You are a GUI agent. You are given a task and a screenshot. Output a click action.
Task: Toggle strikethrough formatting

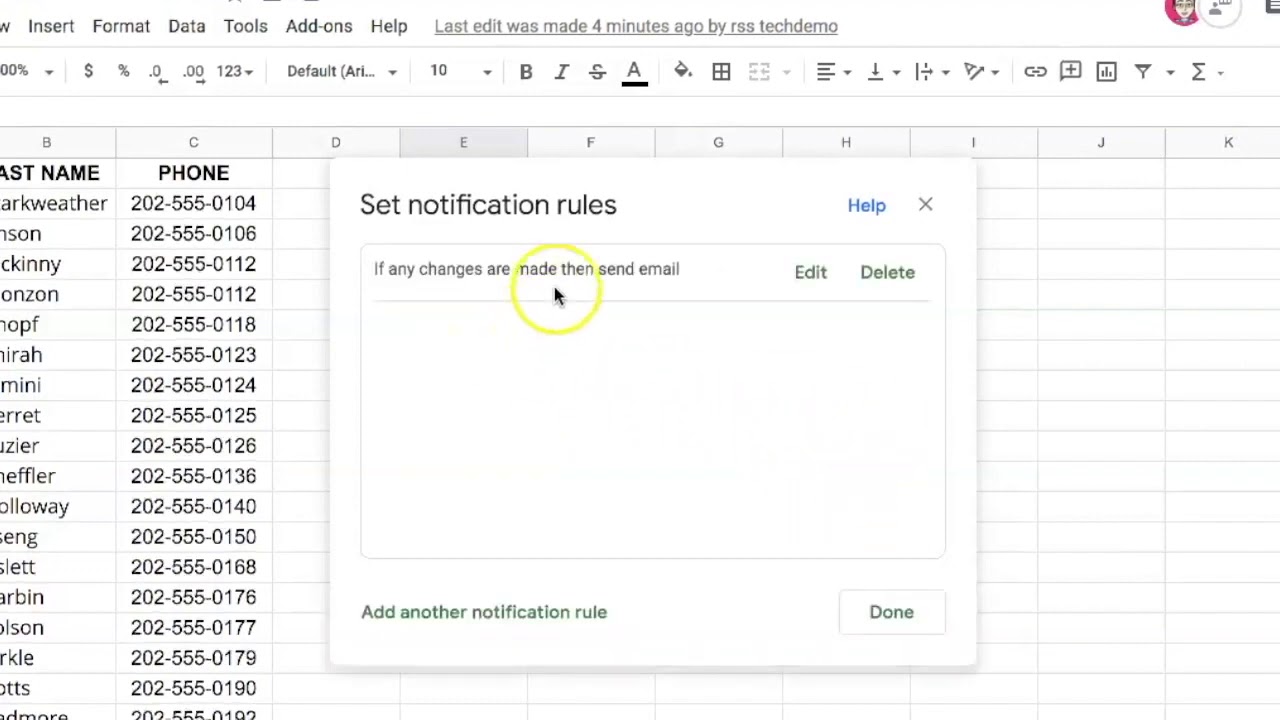point(597,71)
